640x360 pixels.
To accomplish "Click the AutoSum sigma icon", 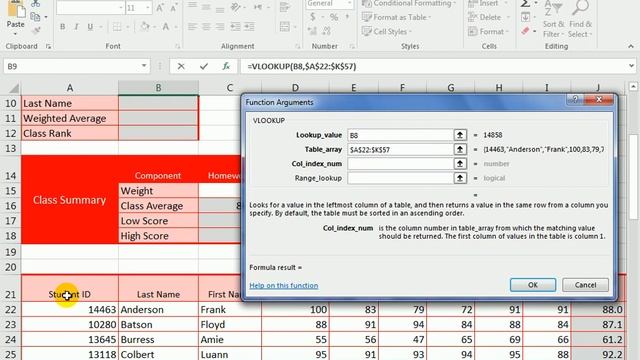I will [525, 4].
